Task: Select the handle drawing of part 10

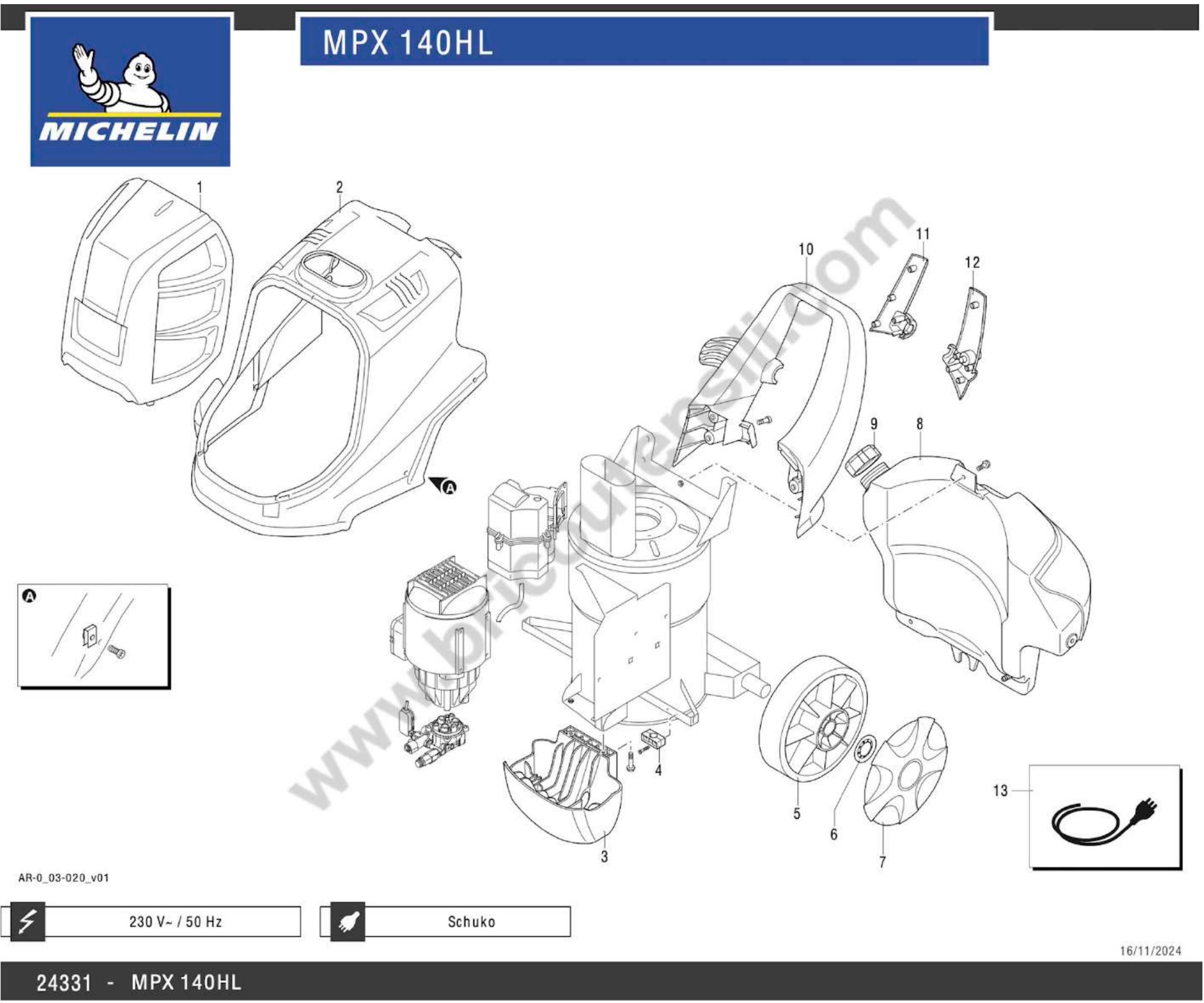Action: 769,410
